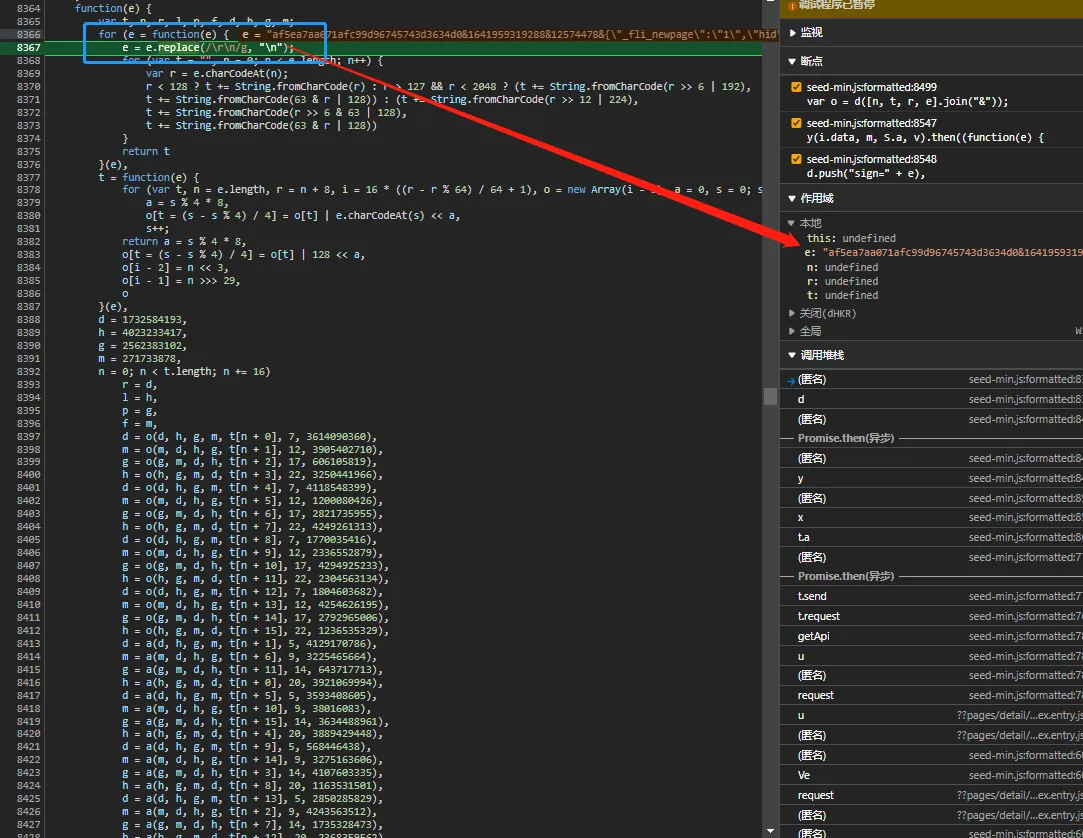This screenshot has width=1083, height=838.
Task: Disable the breakpoint at line 8547
Action: [796, 124]
